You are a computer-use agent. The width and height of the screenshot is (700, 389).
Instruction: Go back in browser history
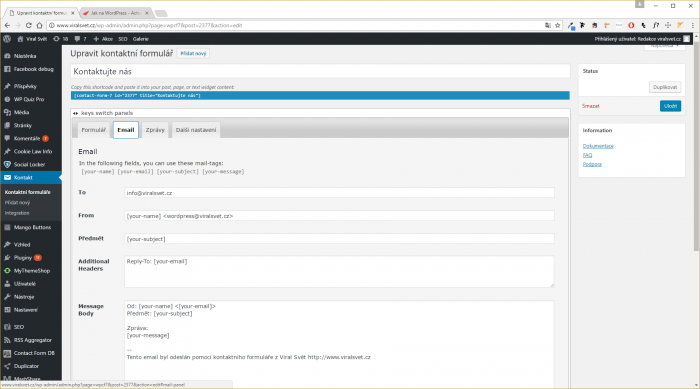click(x=7, y=25)
